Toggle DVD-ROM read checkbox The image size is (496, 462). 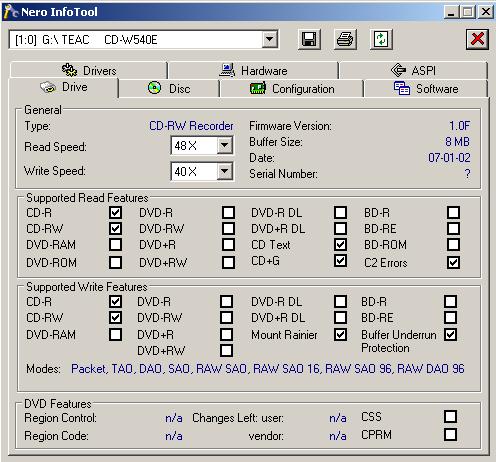click(115, 262)
